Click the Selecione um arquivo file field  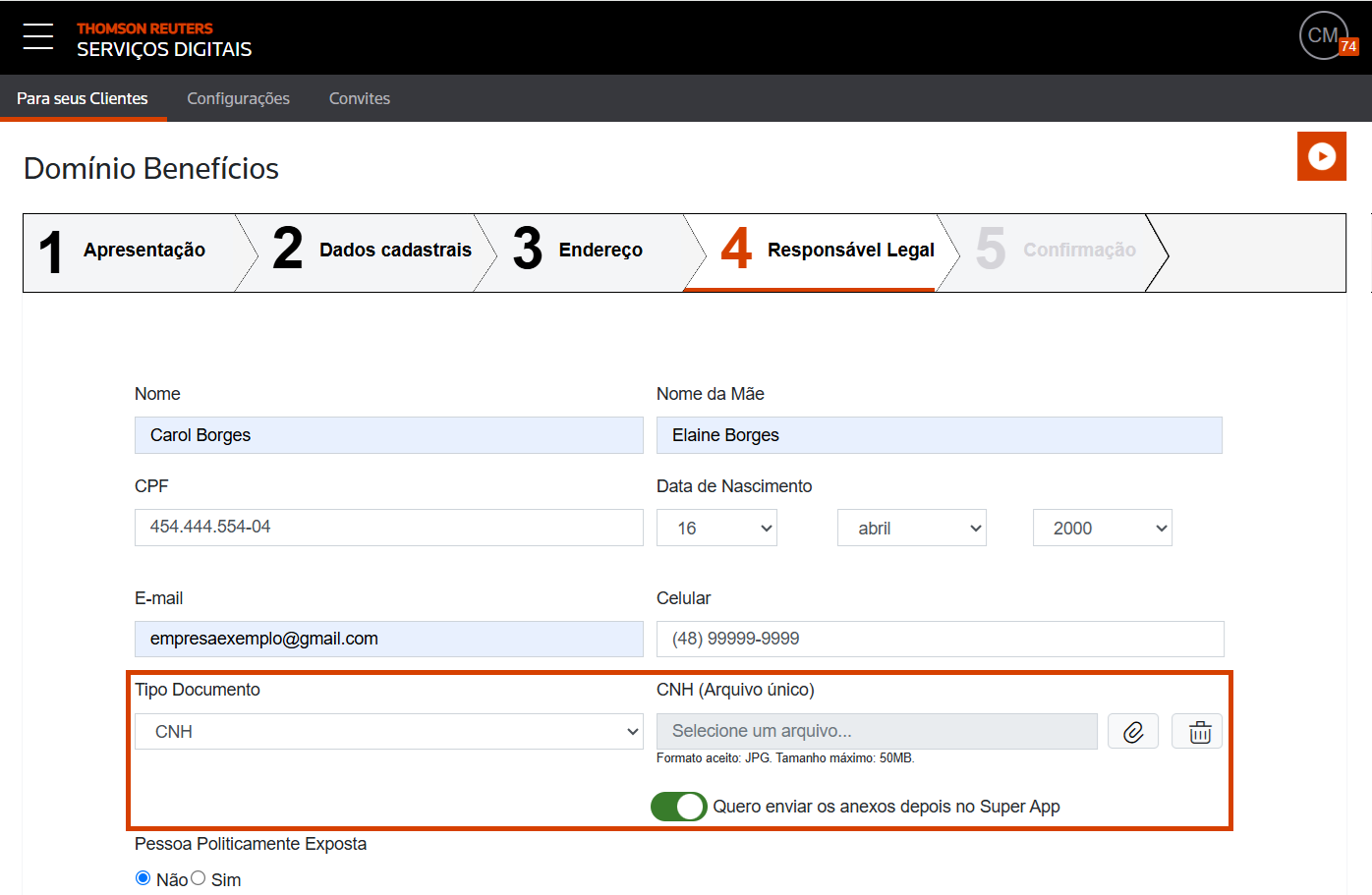tap(877, 731)
